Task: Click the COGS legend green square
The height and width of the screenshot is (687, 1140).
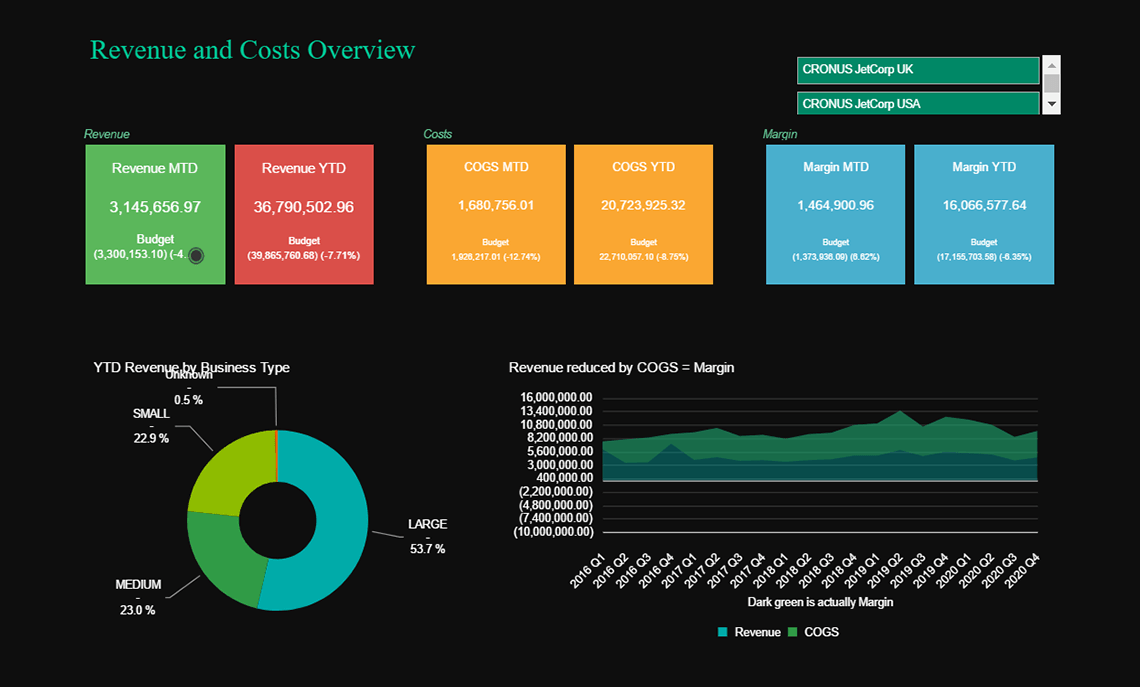Action: 792,632
